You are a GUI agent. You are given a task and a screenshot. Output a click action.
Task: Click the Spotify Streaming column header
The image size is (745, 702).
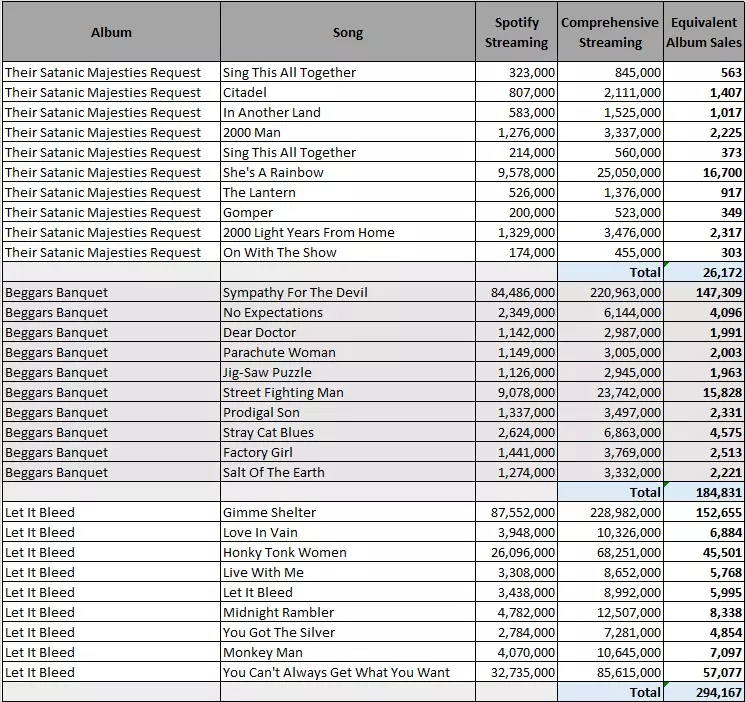coord(516,32)
